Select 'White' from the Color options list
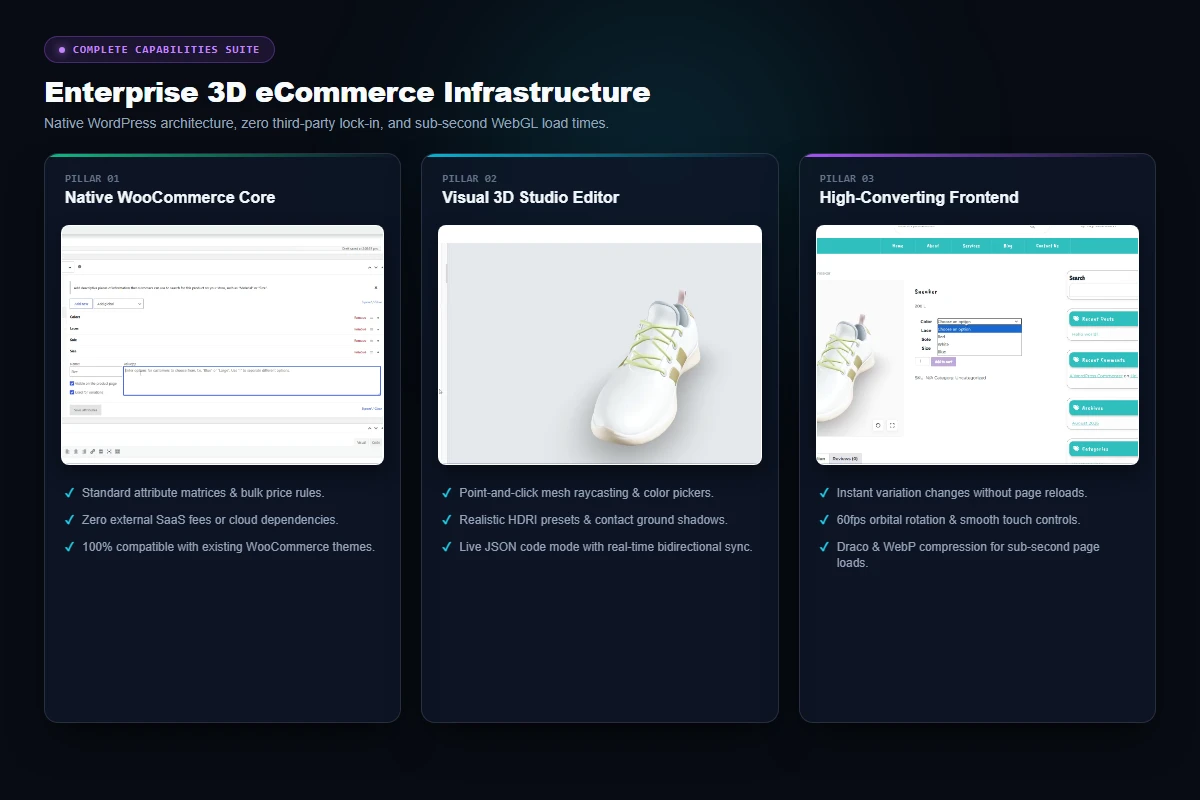This screenshot has height=800, width=1200. (x=979, y=344)
